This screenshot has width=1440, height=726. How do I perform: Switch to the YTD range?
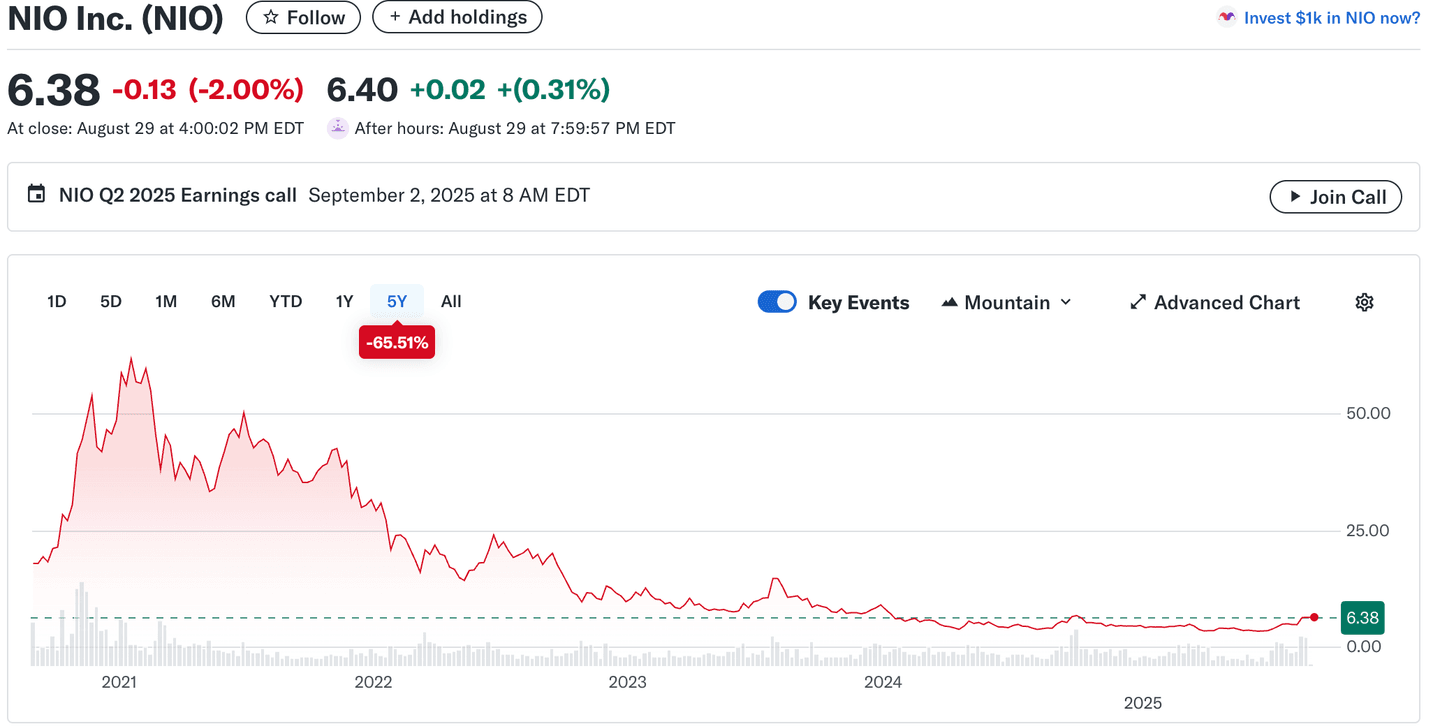pos(285,301)
